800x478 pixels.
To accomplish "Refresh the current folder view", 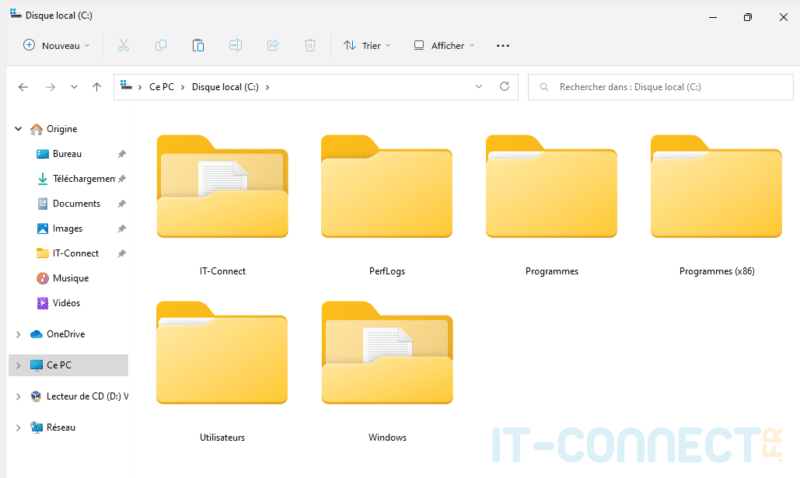I will point(504,87).
